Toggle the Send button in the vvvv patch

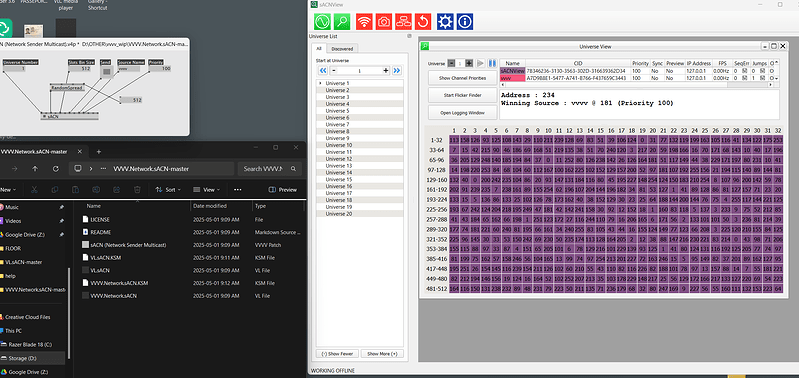point(106,72)
